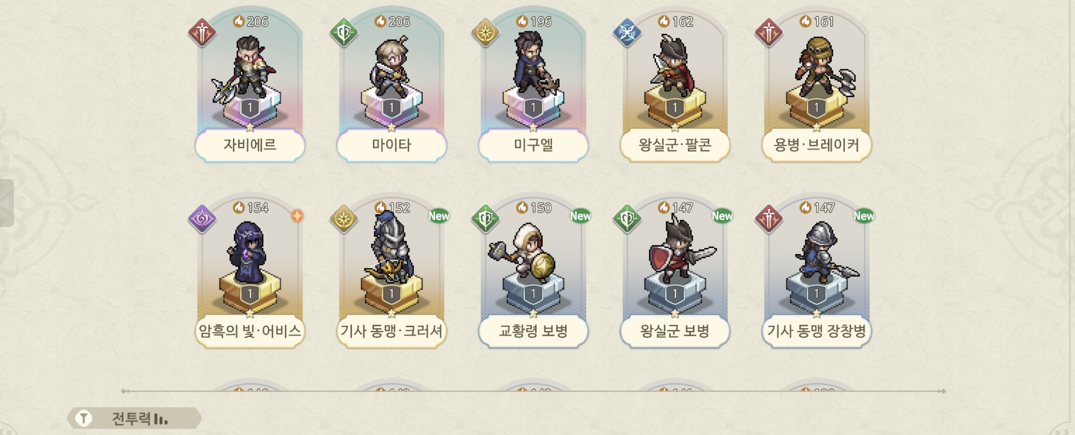The width and height of the screenshot is (1075, 435).
Task: Click the green shield class icon on 마이타
Action: (344, 33)
